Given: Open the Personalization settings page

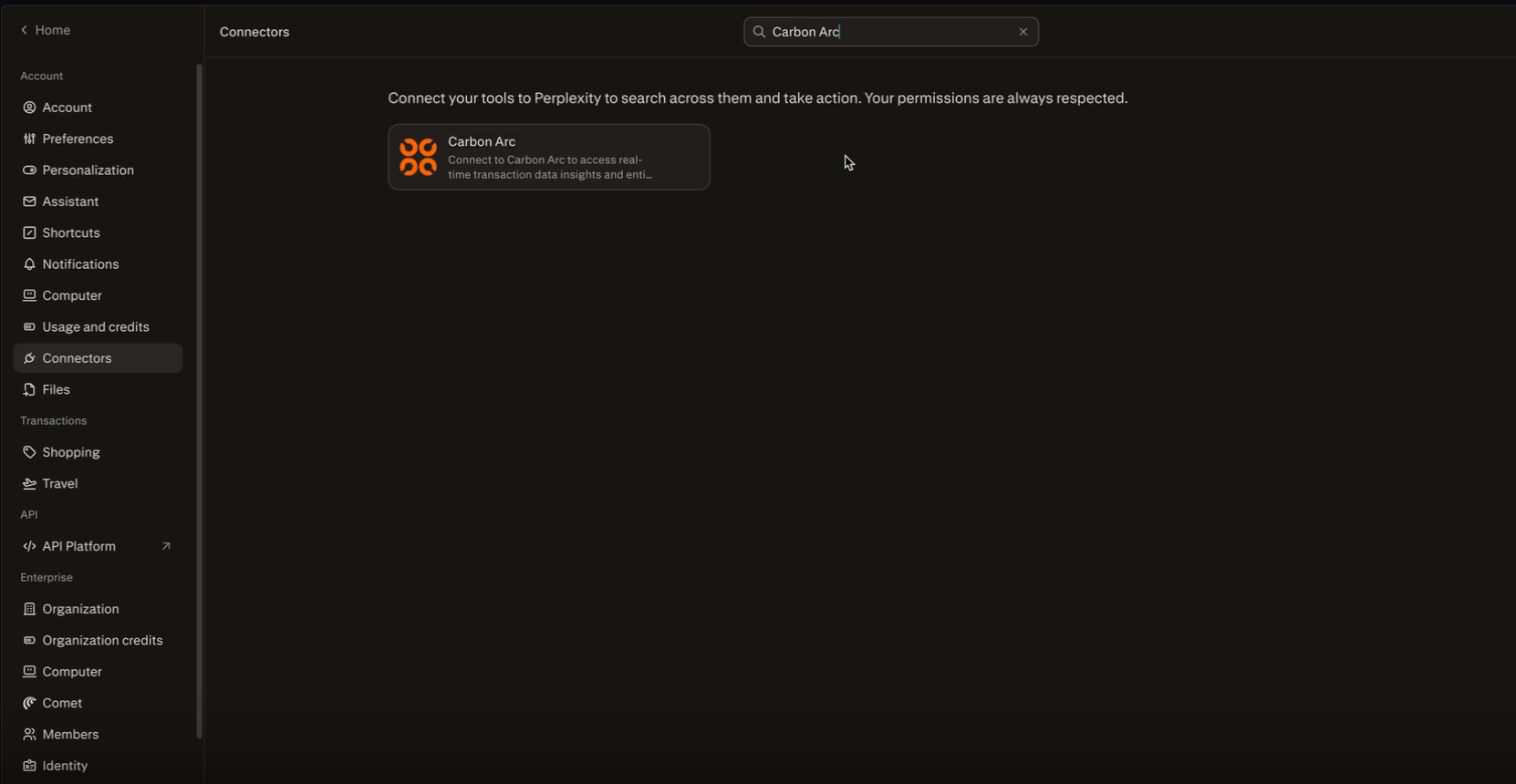Looking at the screenshot, I should tap(98, 170).
